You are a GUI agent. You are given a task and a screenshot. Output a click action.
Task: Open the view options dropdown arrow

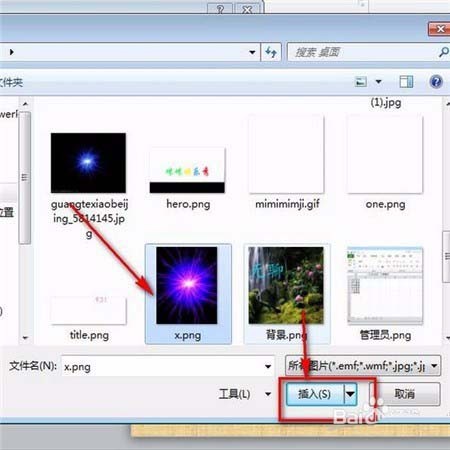coord(379,82)
